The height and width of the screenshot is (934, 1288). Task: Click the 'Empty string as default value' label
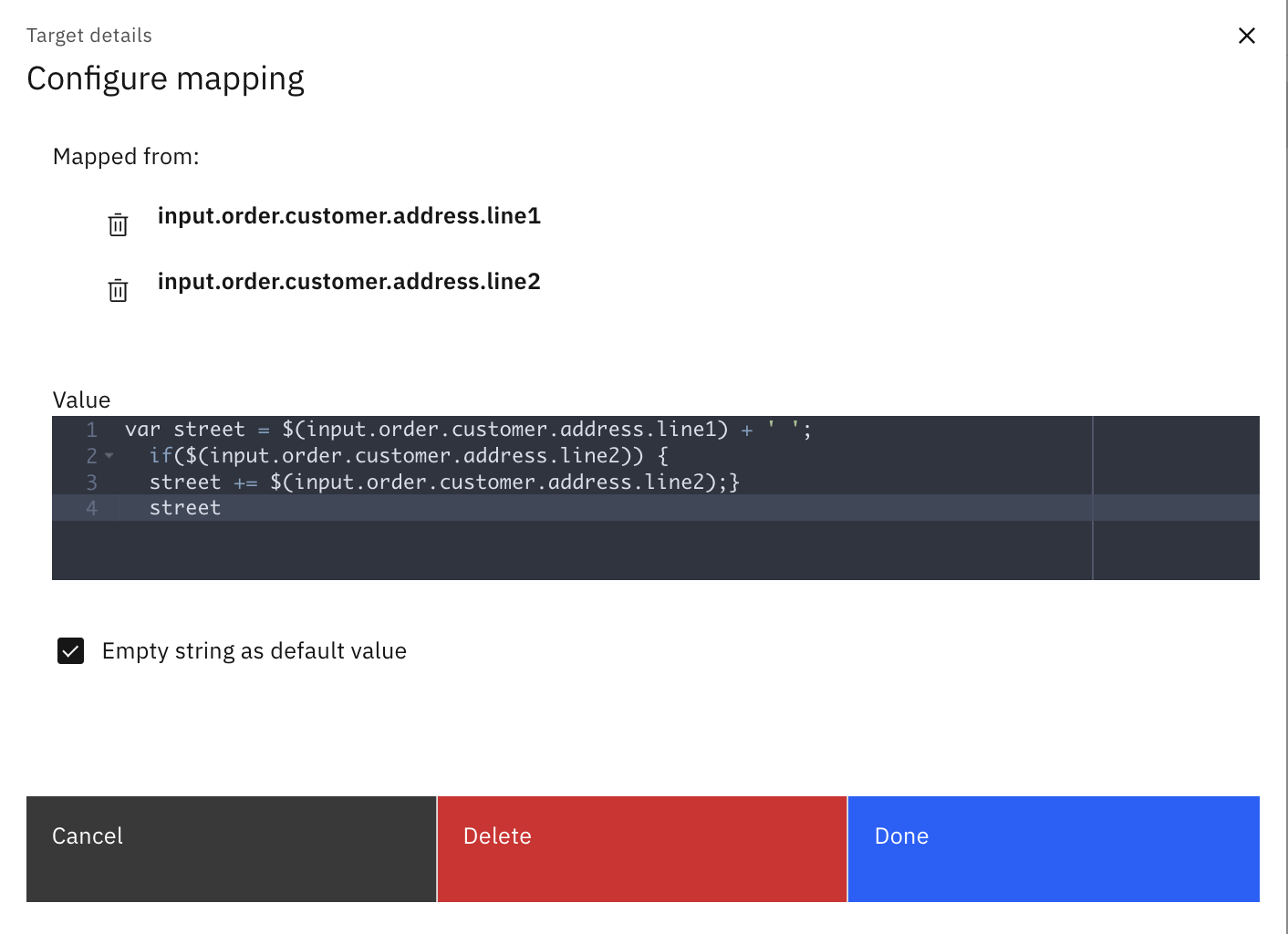(254, 651)
